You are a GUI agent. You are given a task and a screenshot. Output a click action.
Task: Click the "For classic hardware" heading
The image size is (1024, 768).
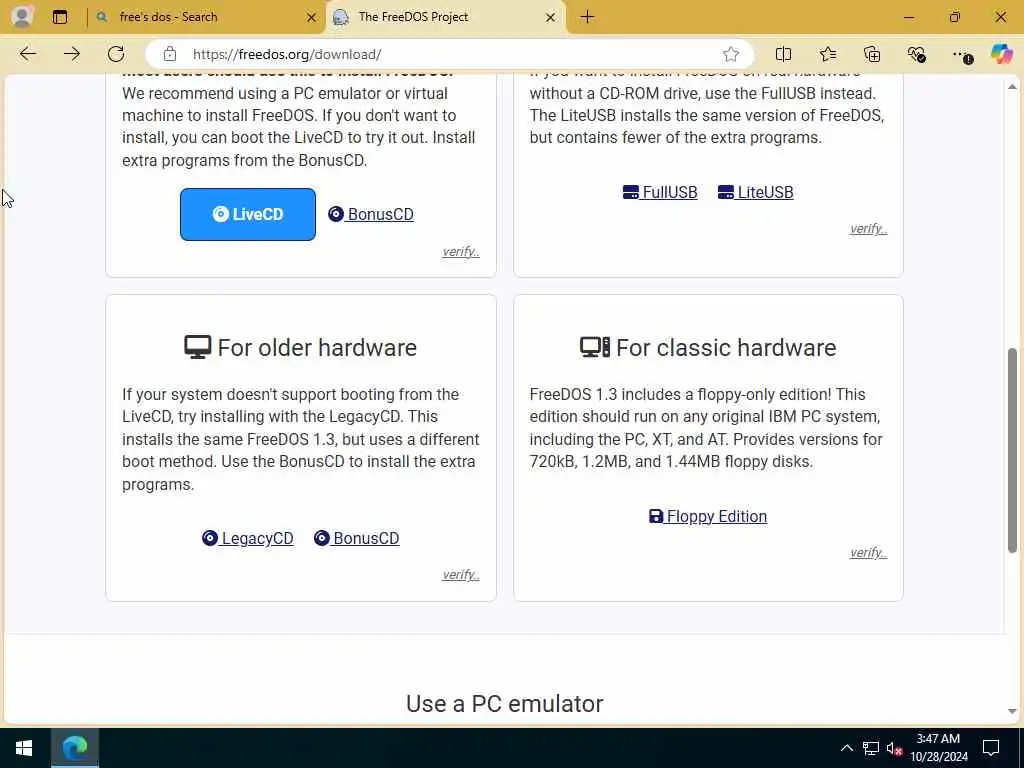pos(708,347)
